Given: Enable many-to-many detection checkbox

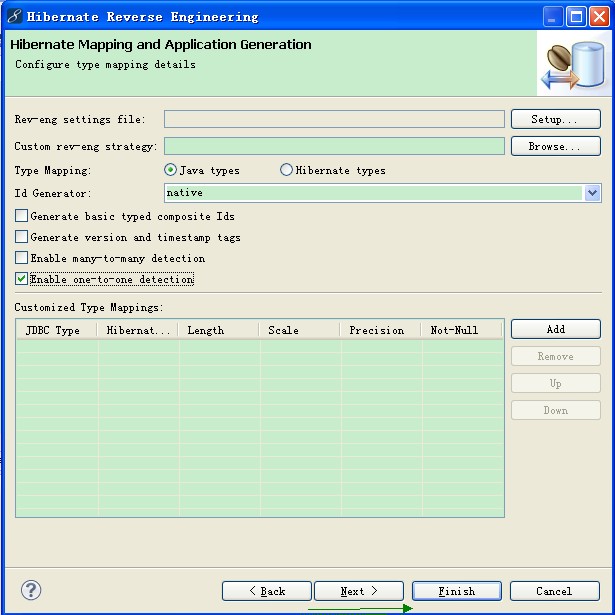Looking at the screenshot, I should point(21,258).
